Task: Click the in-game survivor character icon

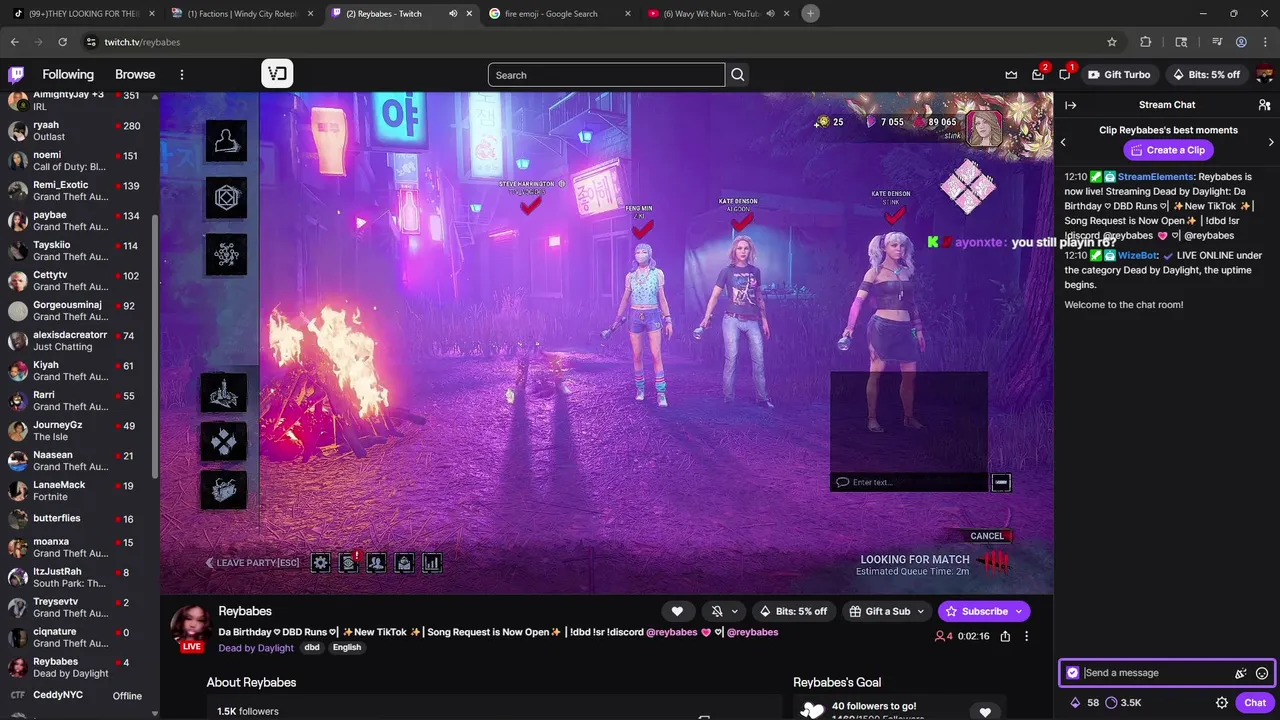Action: tap(226, 141)
